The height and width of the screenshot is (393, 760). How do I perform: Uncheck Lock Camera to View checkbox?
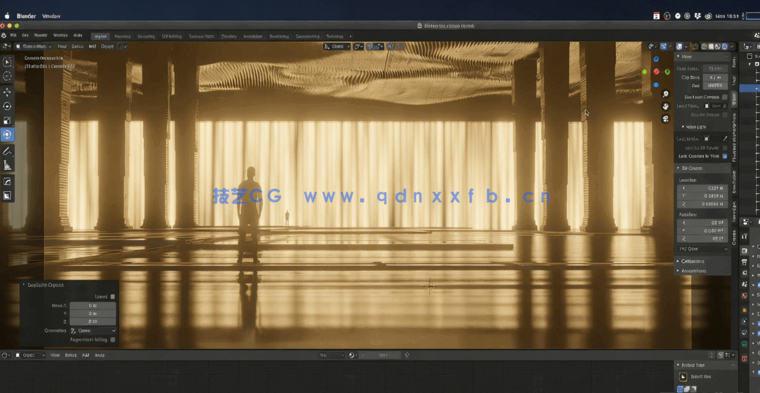point(725,156)
